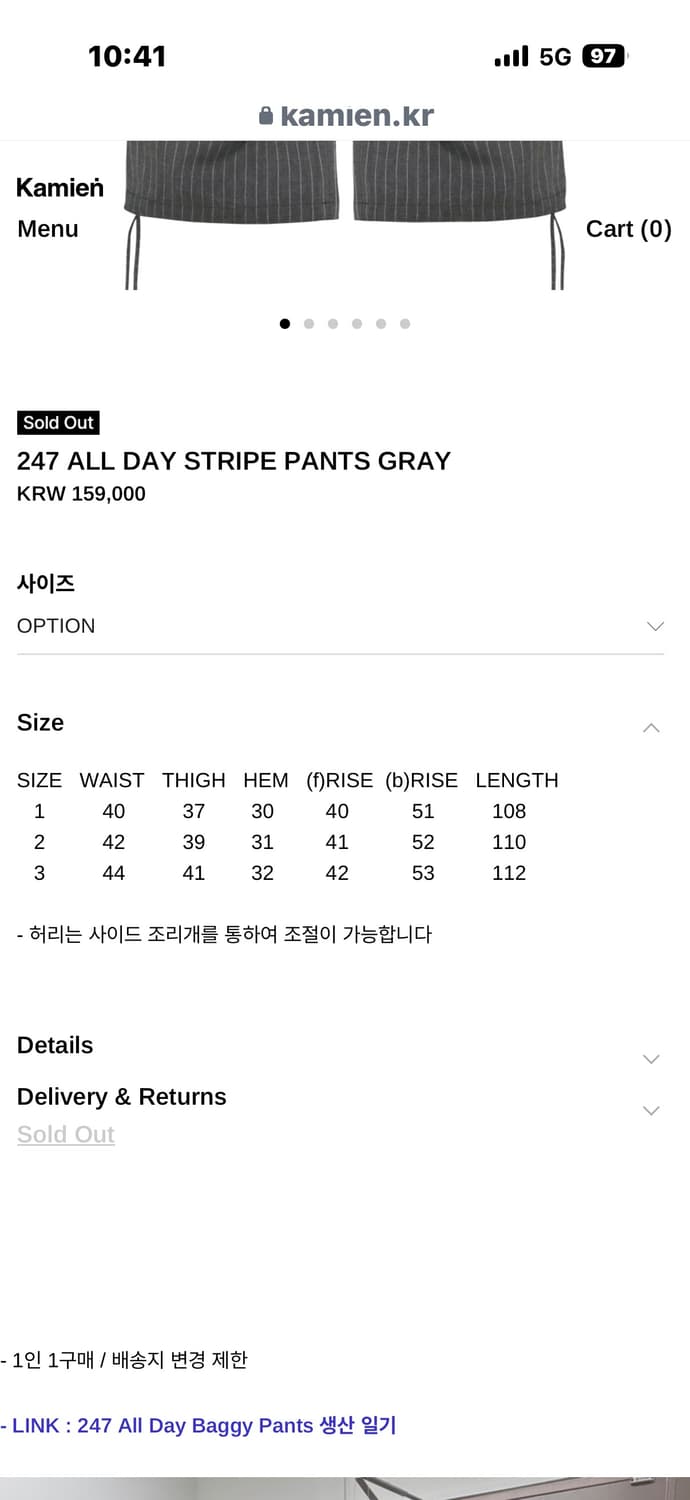Open the OPTION size dropdown
Image resolution: width=690 pixels, height=1500 pixels.
[340, 626]
